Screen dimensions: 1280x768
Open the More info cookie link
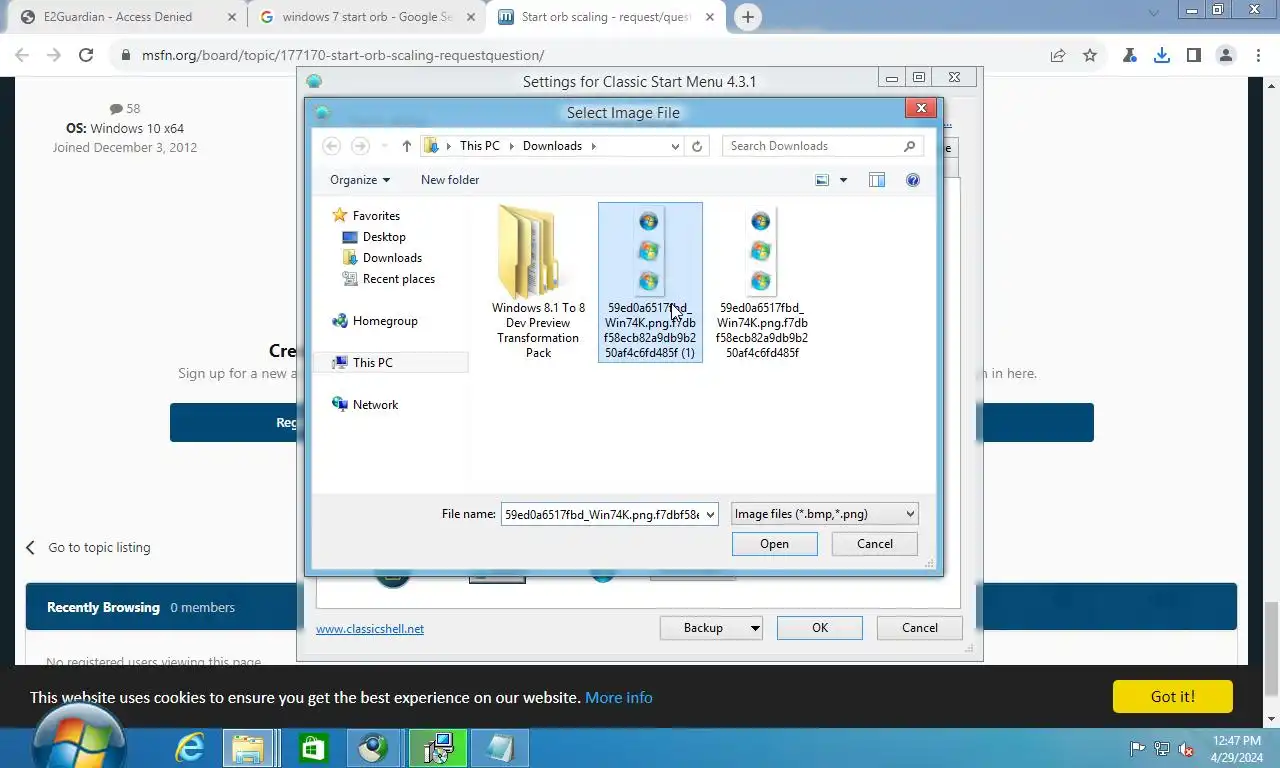point(618,698)
